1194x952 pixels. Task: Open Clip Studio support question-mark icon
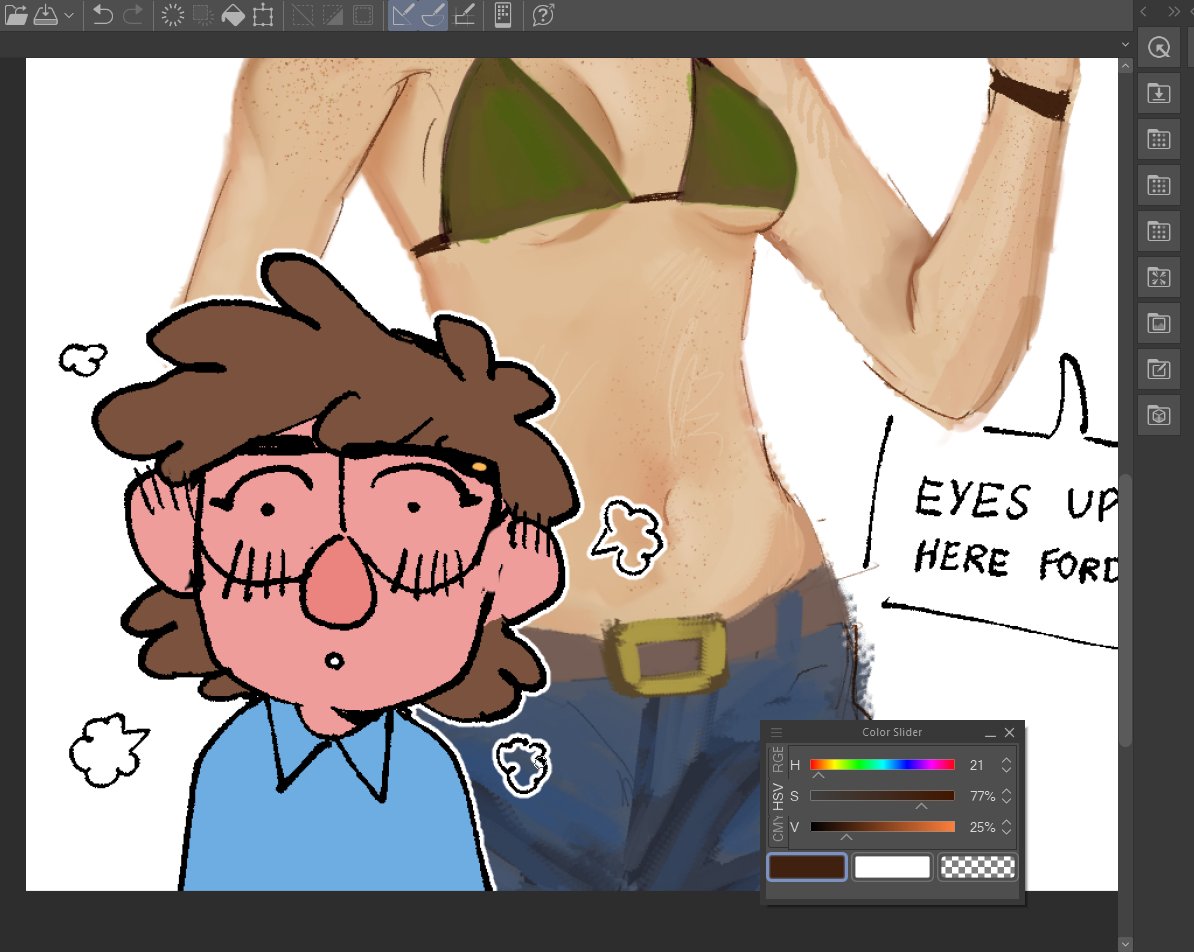pyautogui.click(x=543, y=14)
